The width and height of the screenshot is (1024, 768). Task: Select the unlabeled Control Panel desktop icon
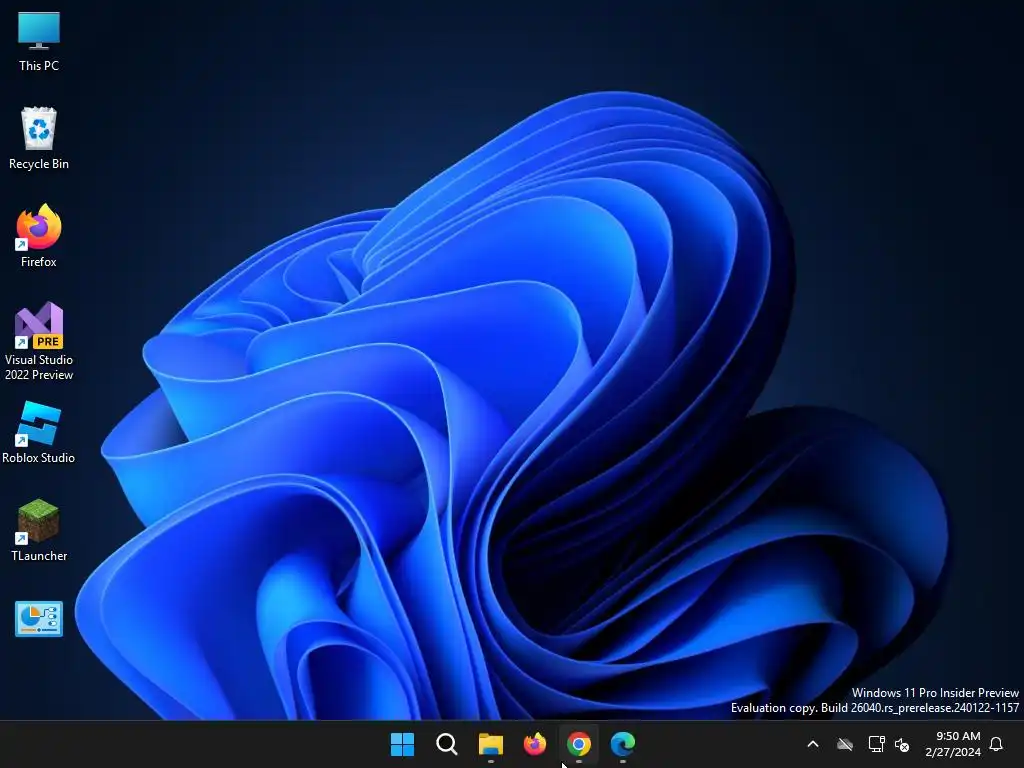click(39, 618)
